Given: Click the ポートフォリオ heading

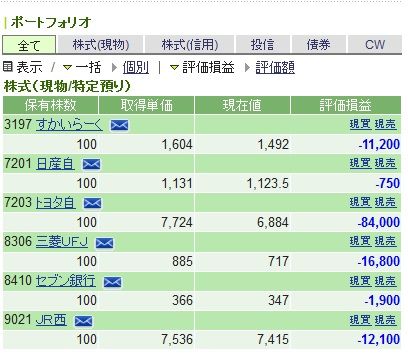Looking at the screenshot, I should point(51,23).
